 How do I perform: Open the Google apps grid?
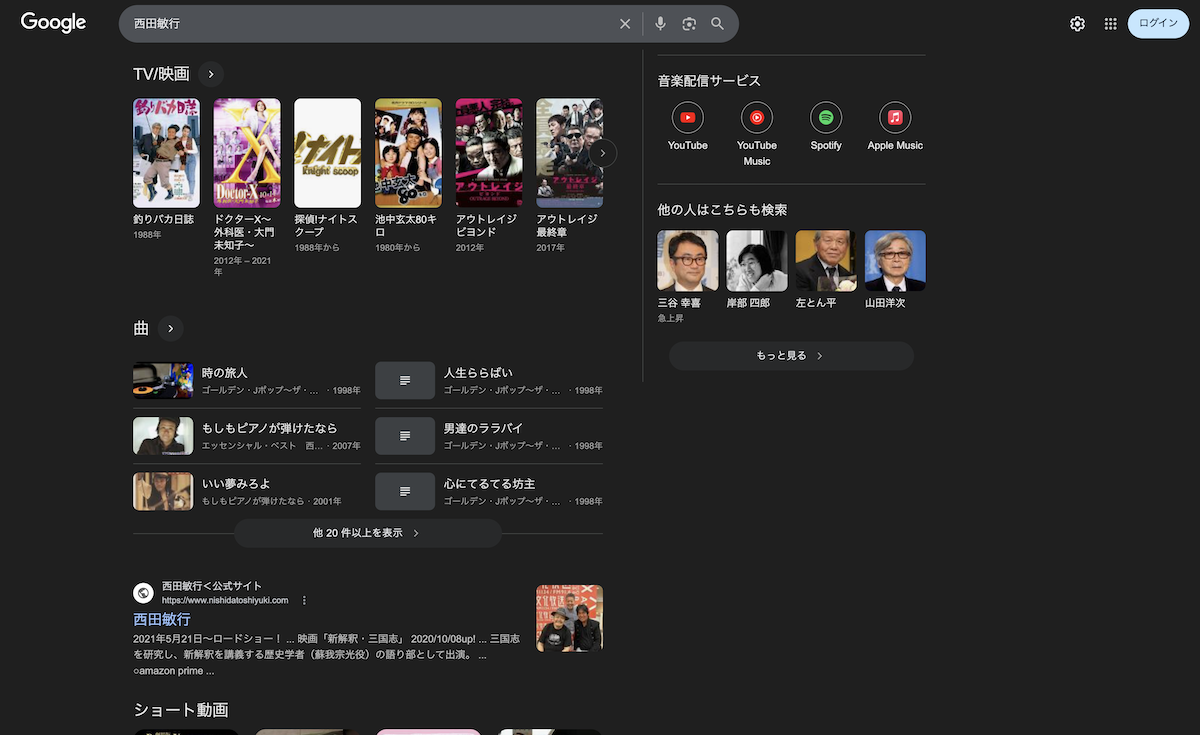pos(1110,24)
